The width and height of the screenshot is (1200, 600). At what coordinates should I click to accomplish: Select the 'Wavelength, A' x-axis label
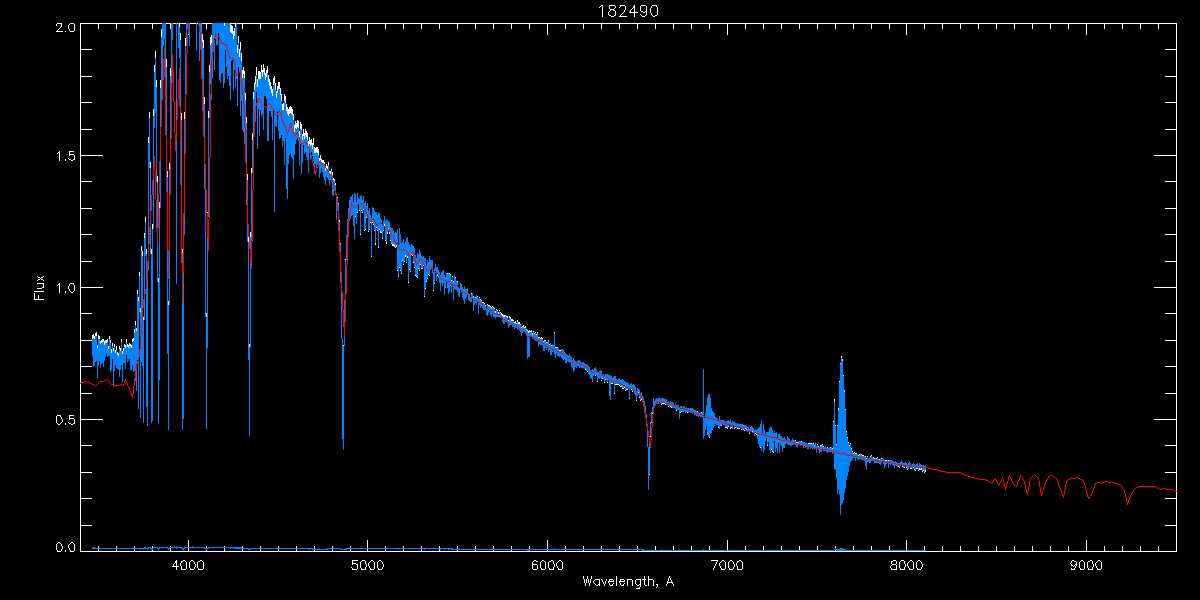(627, 582)
